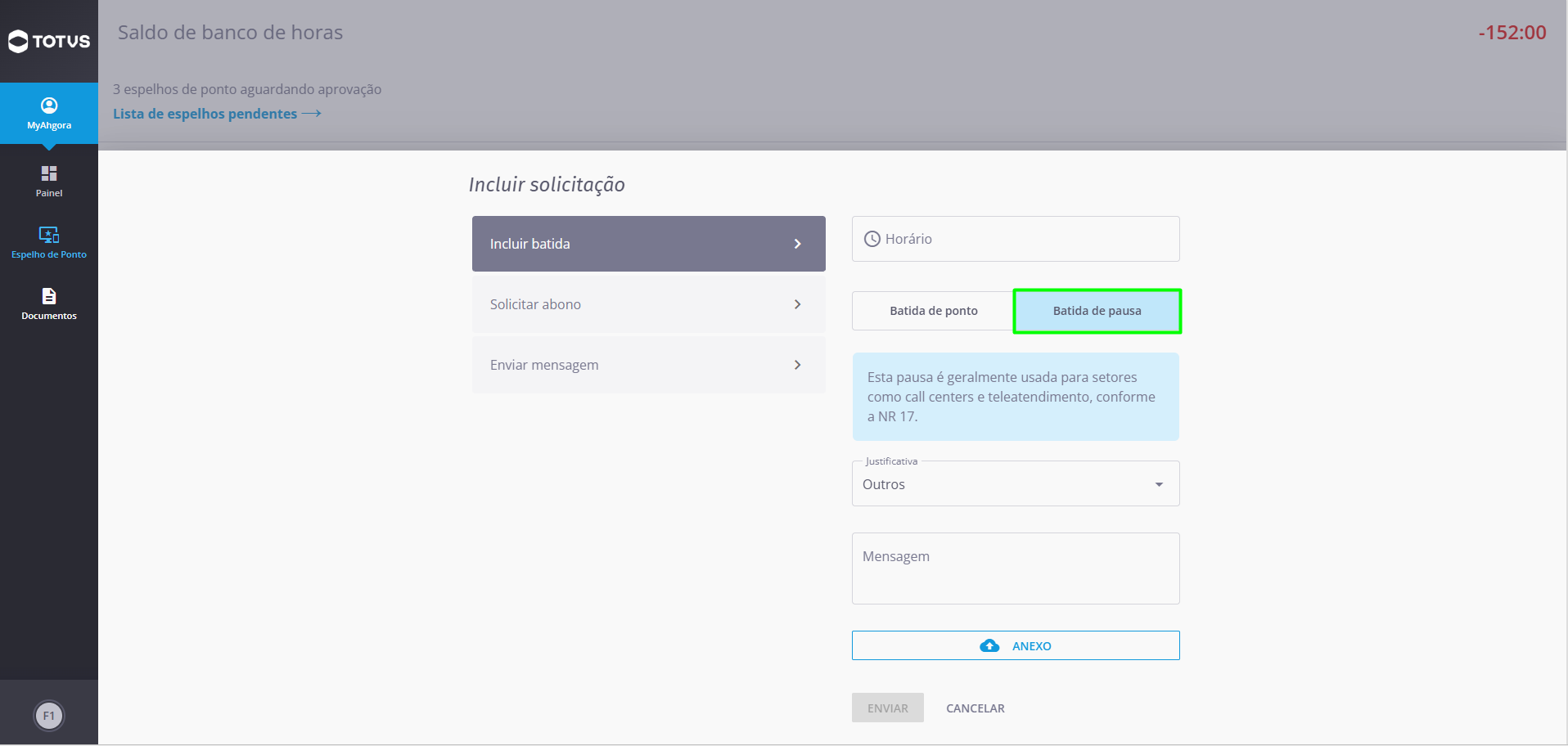Click the F1 user avatar

click(x=49, y=716)
